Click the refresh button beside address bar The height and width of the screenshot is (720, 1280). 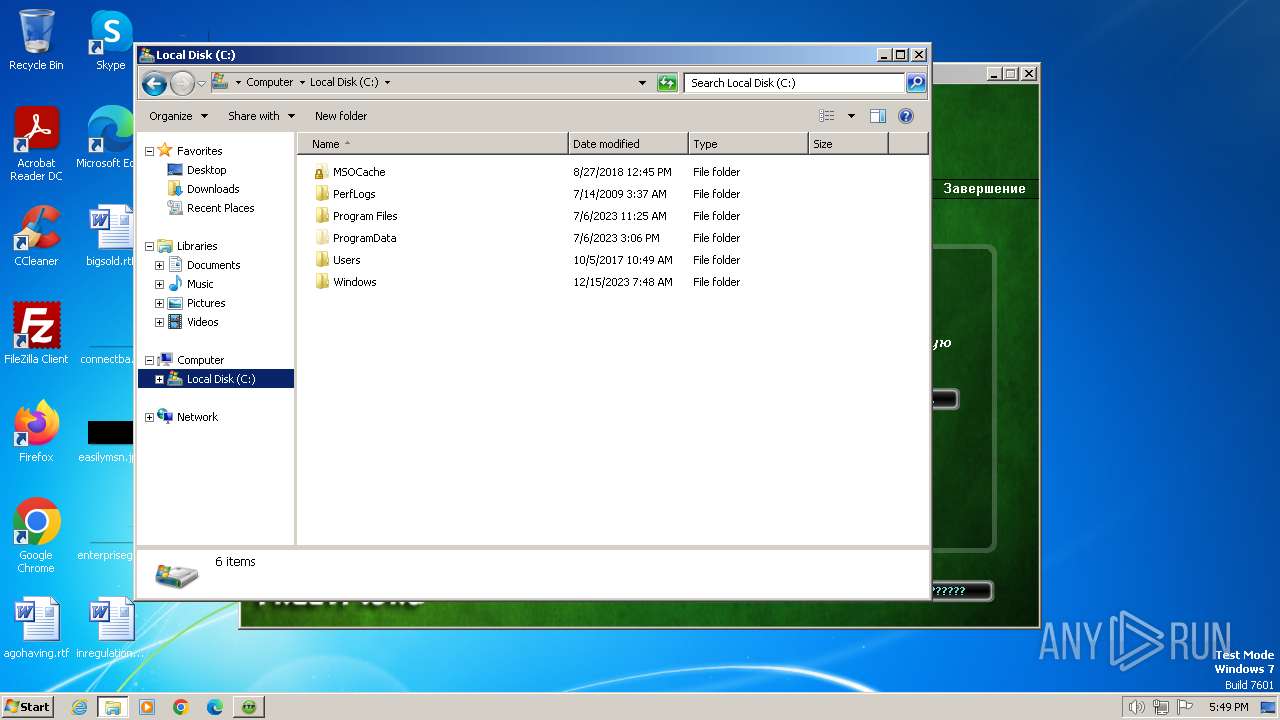[667, 83]
